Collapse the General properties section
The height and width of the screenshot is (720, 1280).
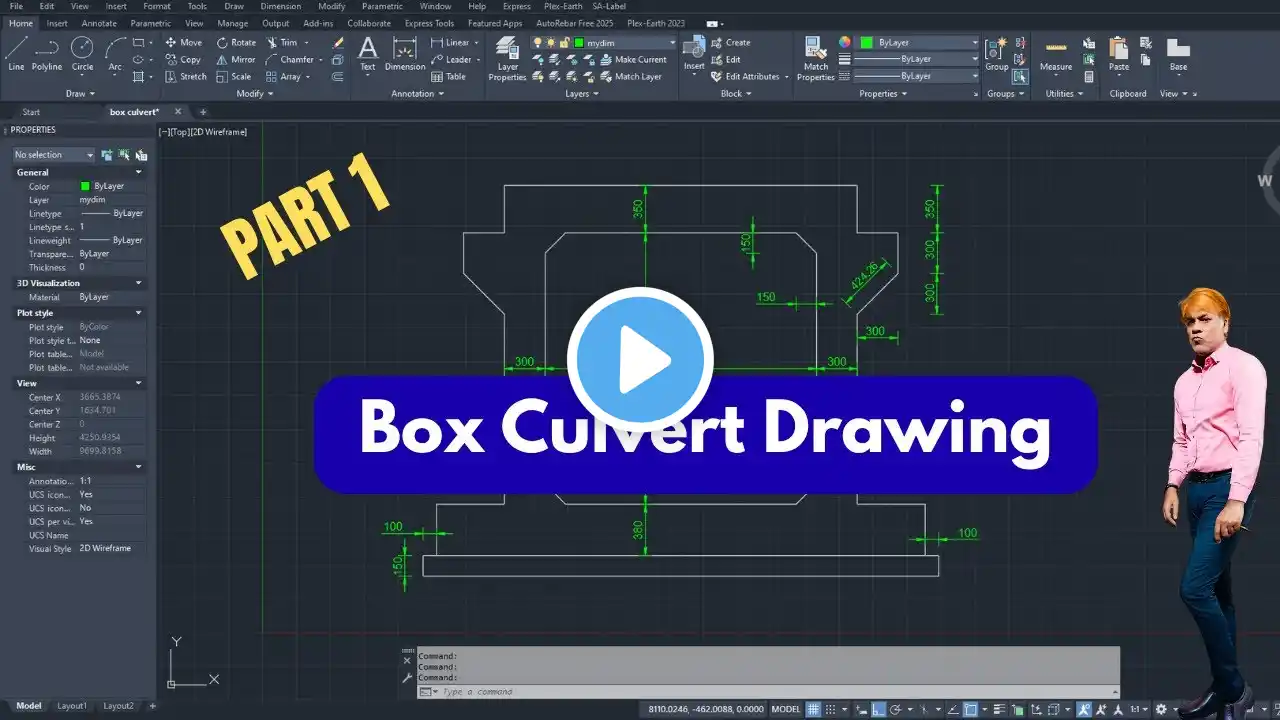point(139,172)
